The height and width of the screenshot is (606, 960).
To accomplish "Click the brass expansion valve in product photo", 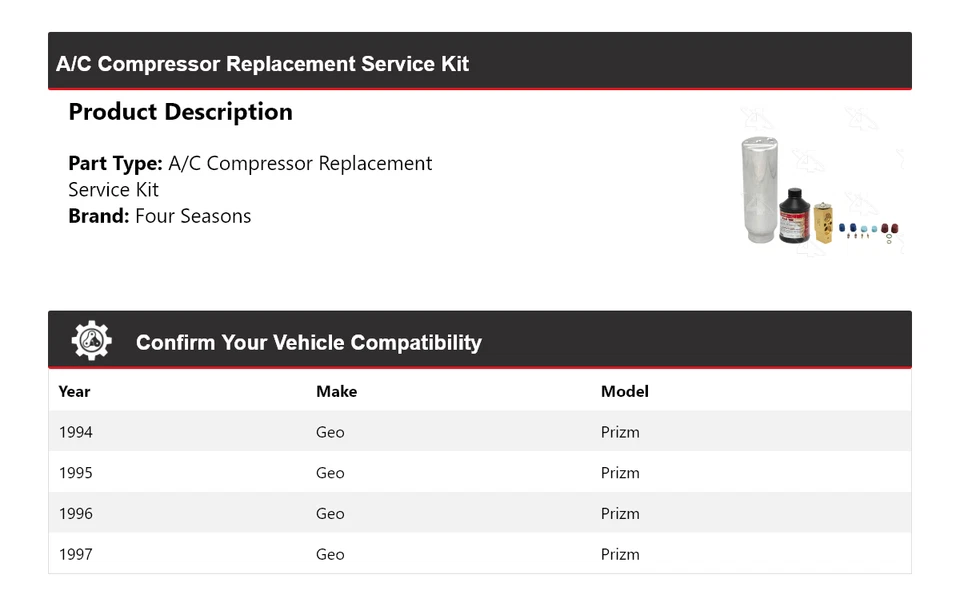I will click(x=823, y=221).
